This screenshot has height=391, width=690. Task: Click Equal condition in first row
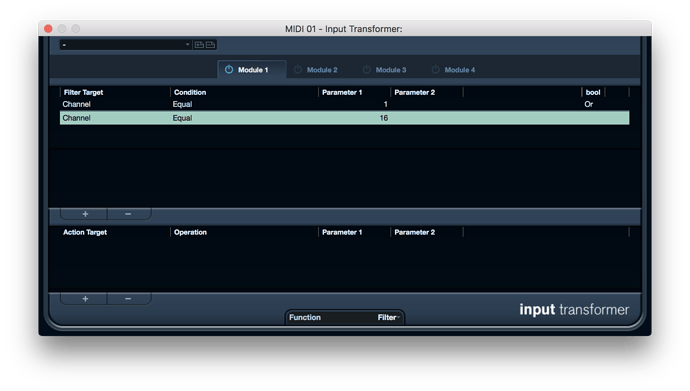coord(182,104)
